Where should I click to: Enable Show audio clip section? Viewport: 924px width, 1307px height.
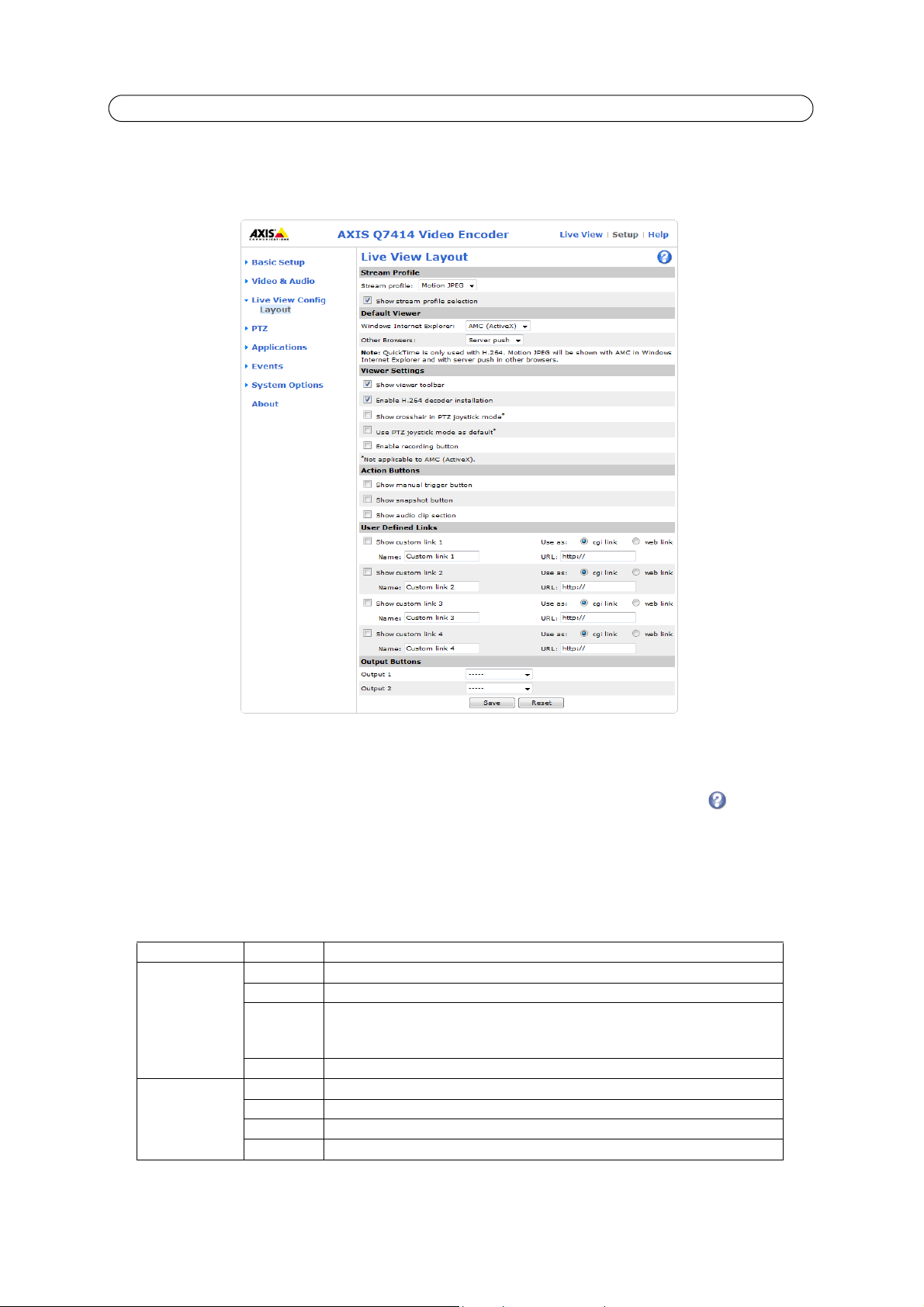(x=368, y=514)
